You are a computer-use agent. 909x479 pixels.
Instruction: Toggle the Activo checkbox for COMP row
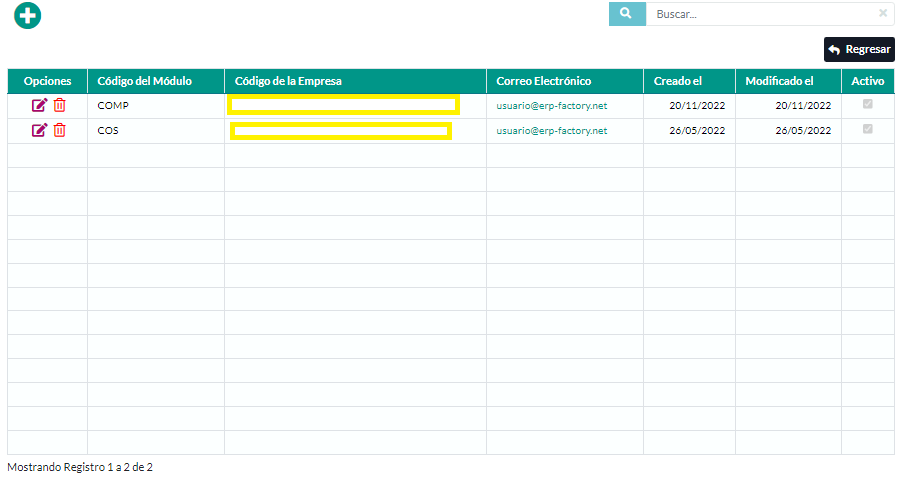point(867,104)
